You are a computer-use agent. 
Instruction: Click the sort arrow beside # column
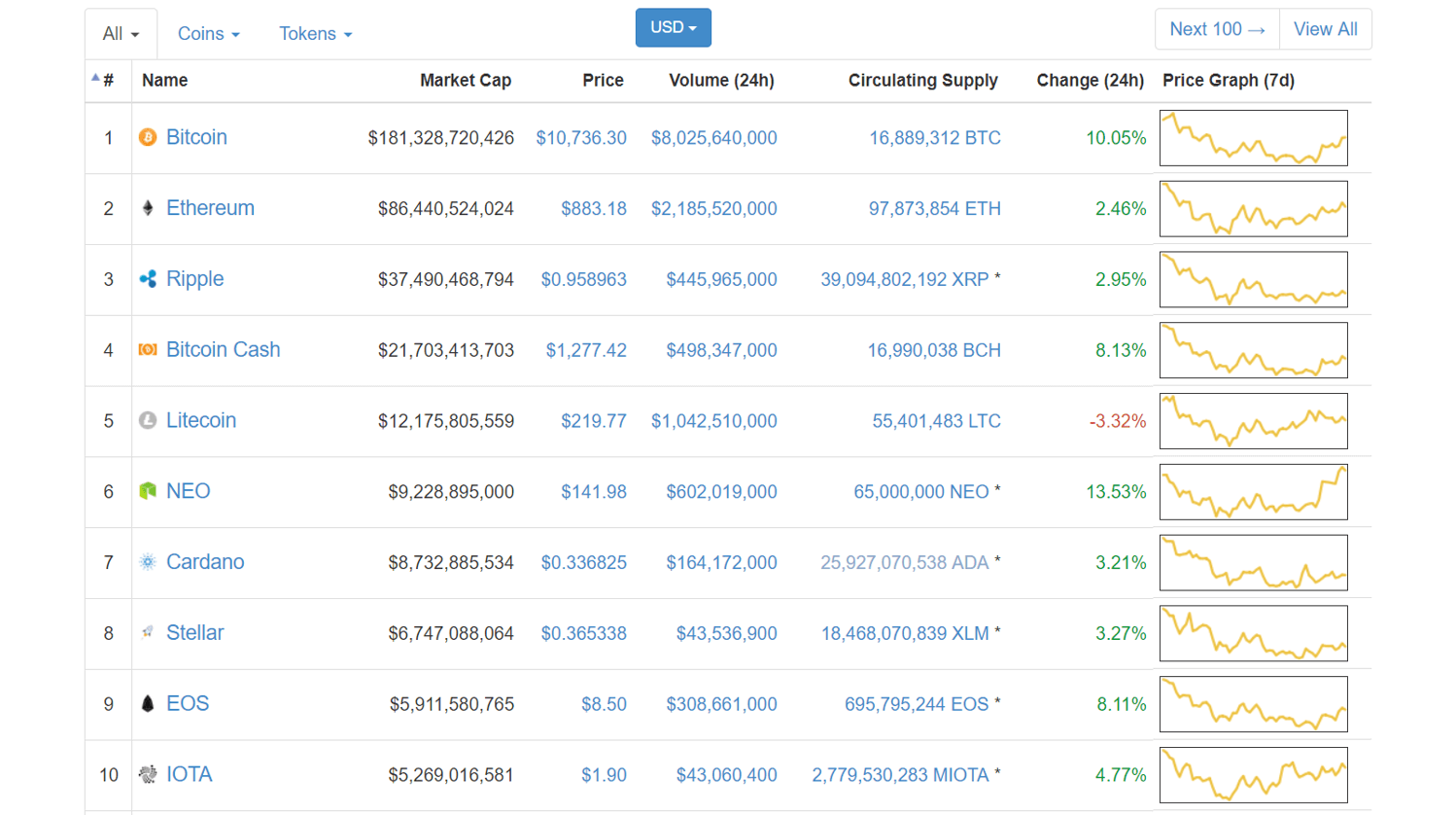pos(95,78)
